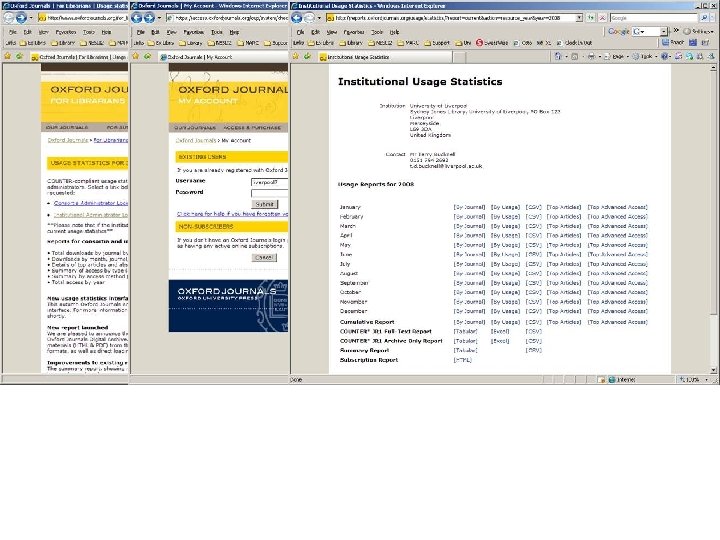The image size is (720, 540).
Task: Click Subscription Report HTML link
Action: [462, 360]
